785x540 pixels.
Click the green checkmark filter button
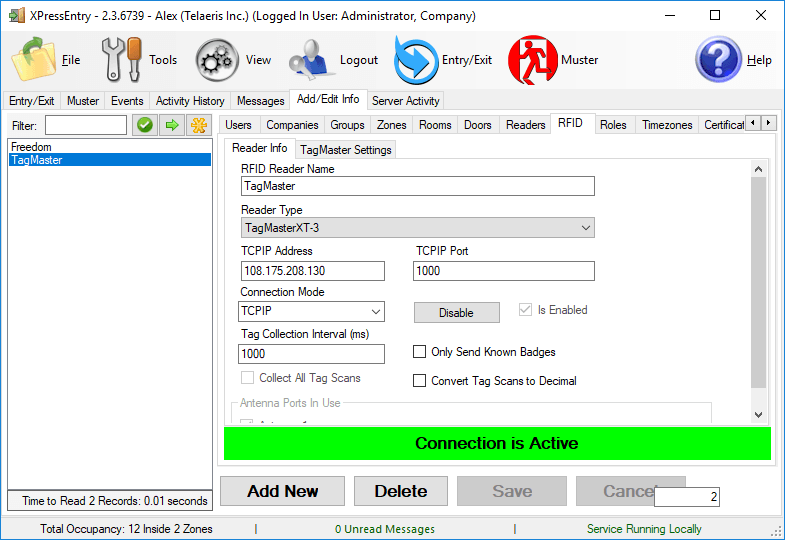point(145,125)
